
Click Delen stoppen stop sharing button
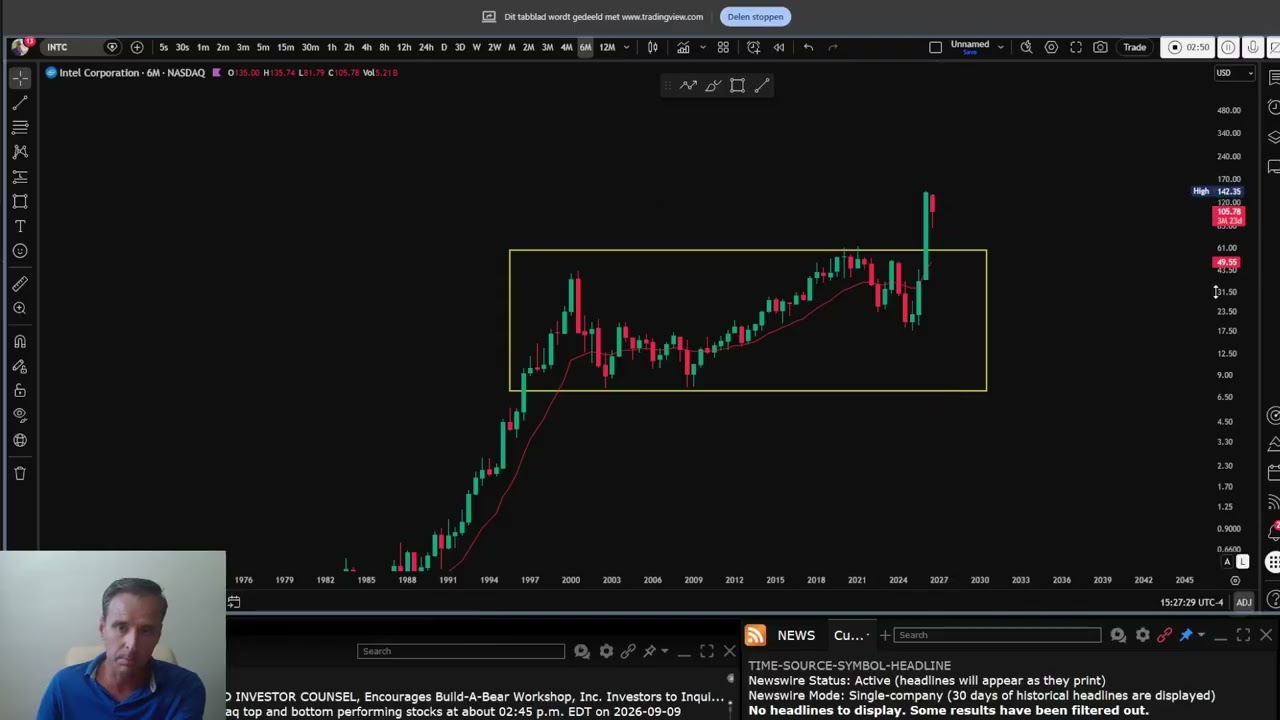point(755,16)
